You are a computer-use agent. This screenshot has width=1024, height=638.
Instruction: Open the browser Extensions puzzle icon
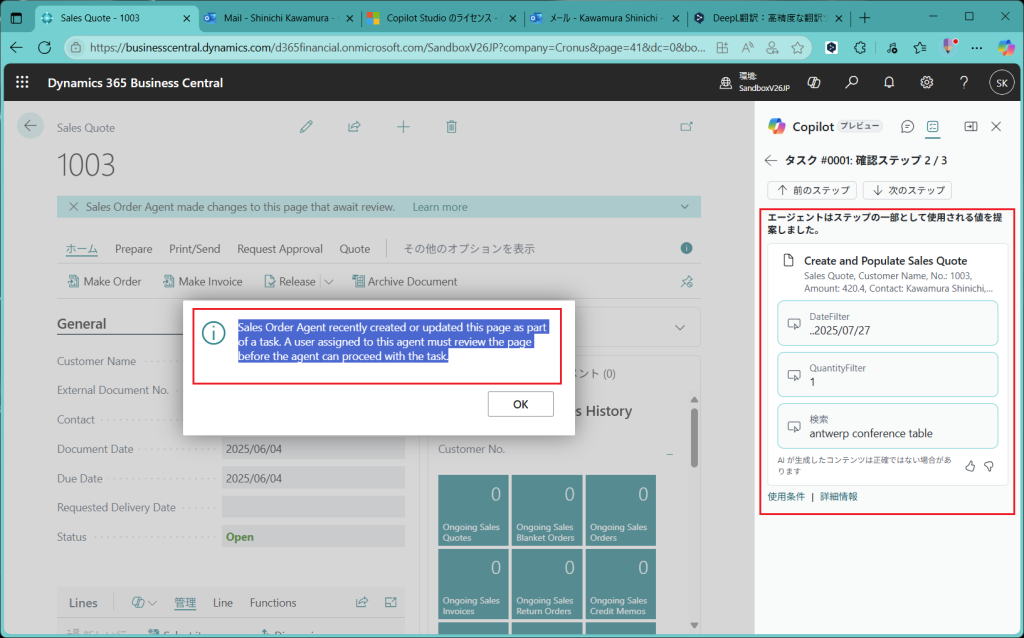click(860, 47)
